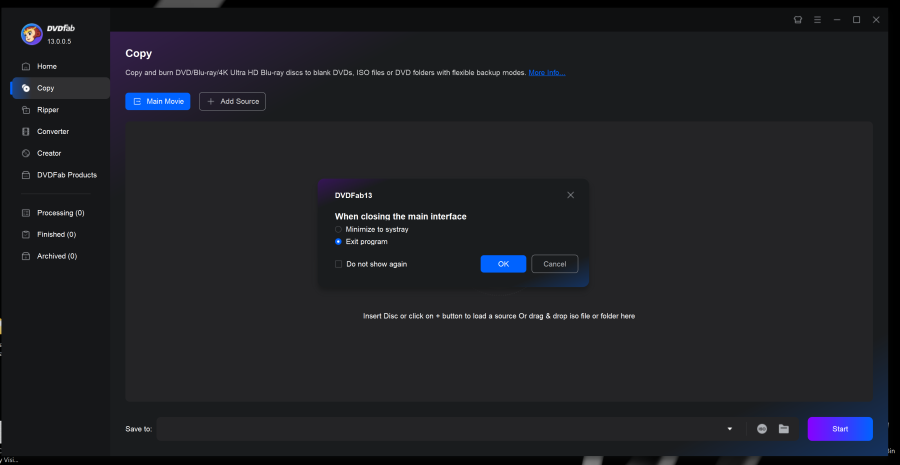Click the DVDFab Products box icon
This screenshot has height=465, width=900.
coord(26,175)
